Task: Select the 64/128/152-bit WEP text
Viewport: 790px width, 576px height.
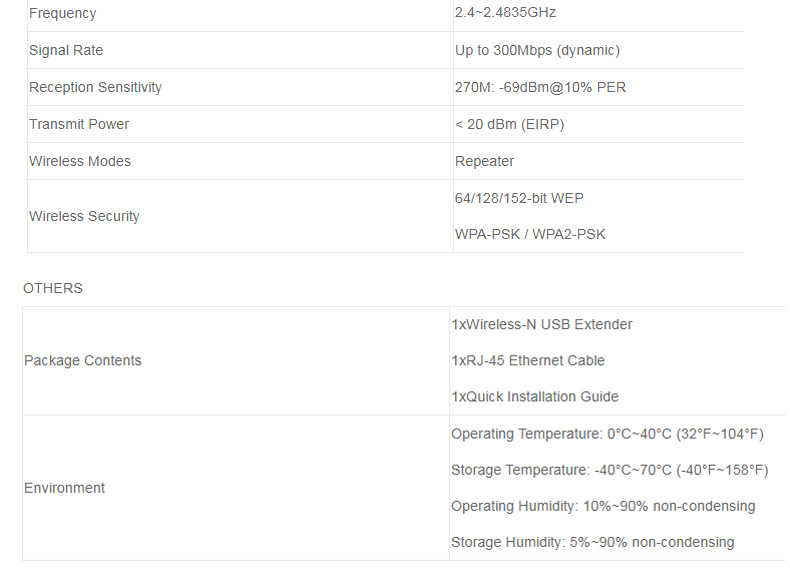Action: point(519,198)
